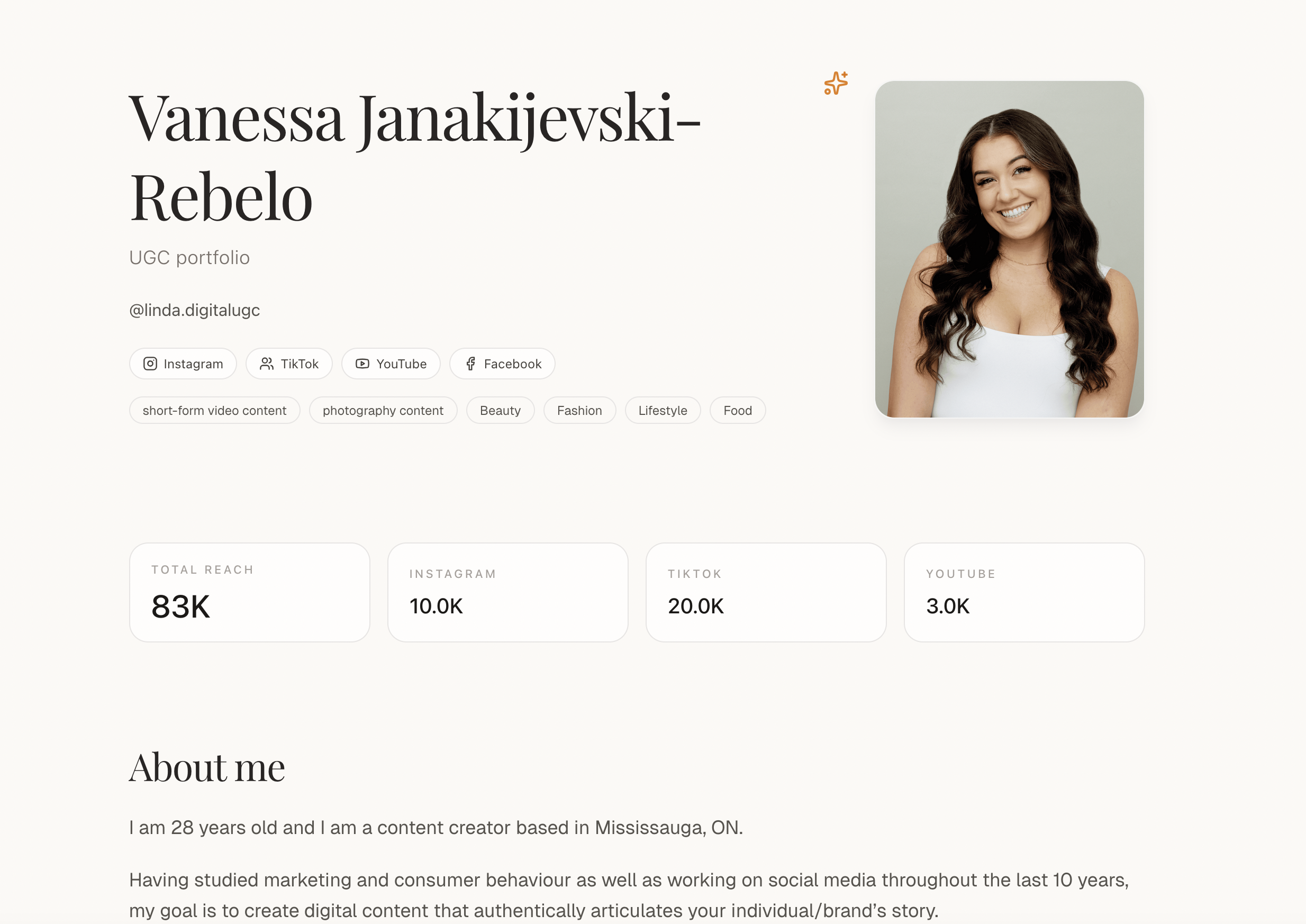Click the TikTok 20.0K stat card
This screenshot has height=924, width=1306.
tap(766, 592)
